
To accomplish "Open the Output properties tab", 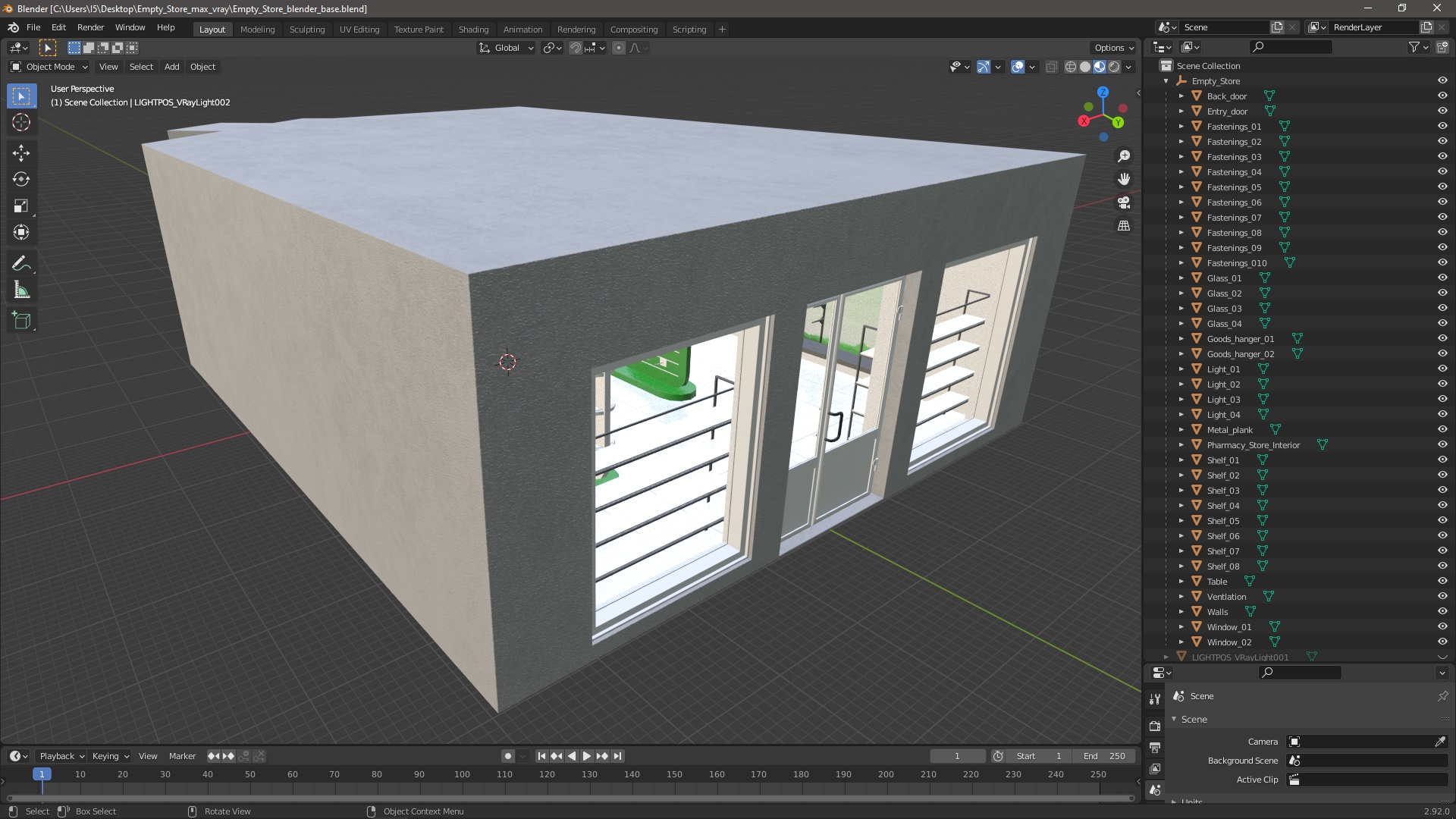I will click(1155, 747).
